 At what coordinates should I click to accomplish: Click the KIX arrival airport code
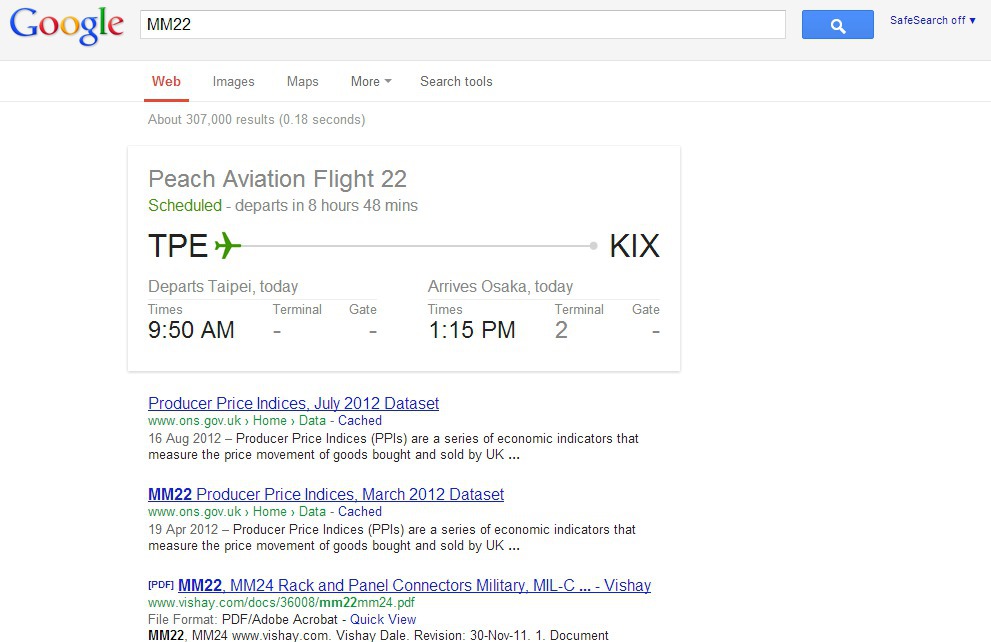pyautogui.click(x=634, y=246)
